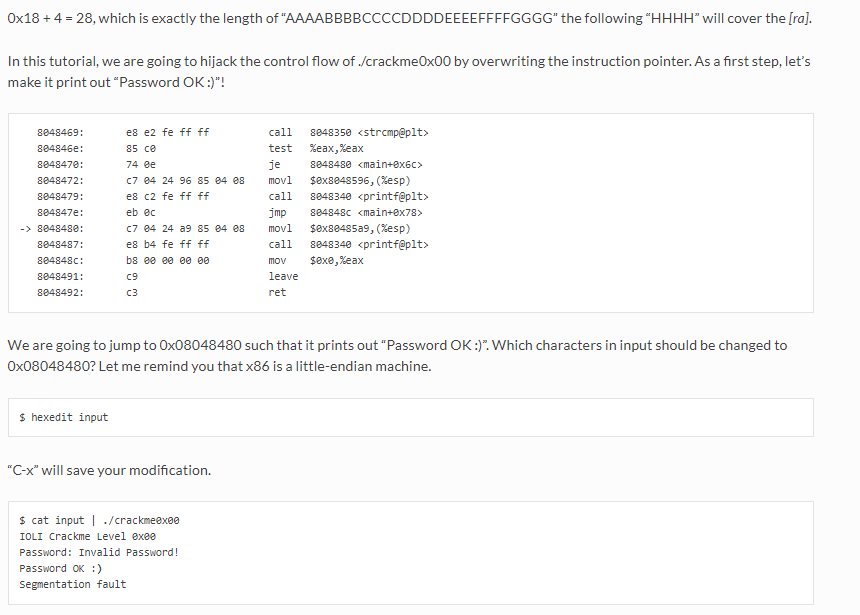Click the "test %eax,%eax" instruction
The height and width of the screenshot is (615, 860).
pyautogui.click(x=316, y=148)
